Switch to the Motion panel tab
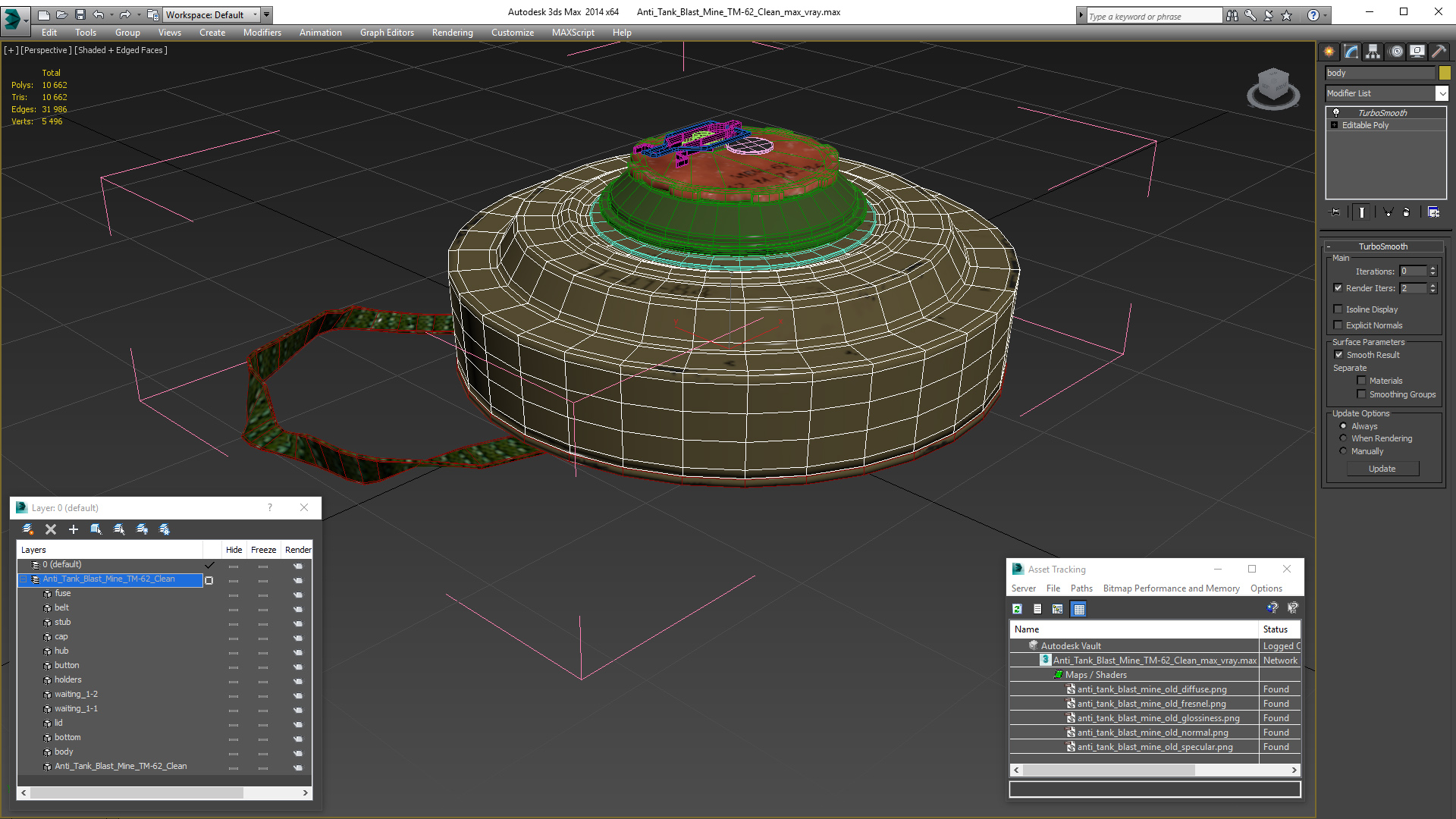This screenshot has width=1456, height=819. (x=1396, y=52)
